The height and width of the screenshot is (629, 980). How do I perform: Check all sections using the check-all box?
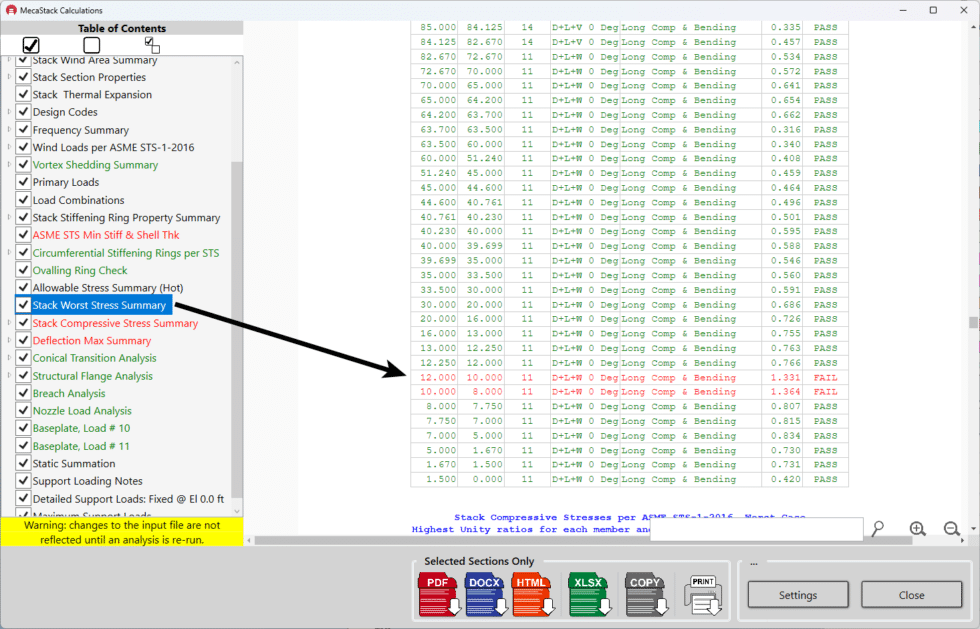click(30, 44)
